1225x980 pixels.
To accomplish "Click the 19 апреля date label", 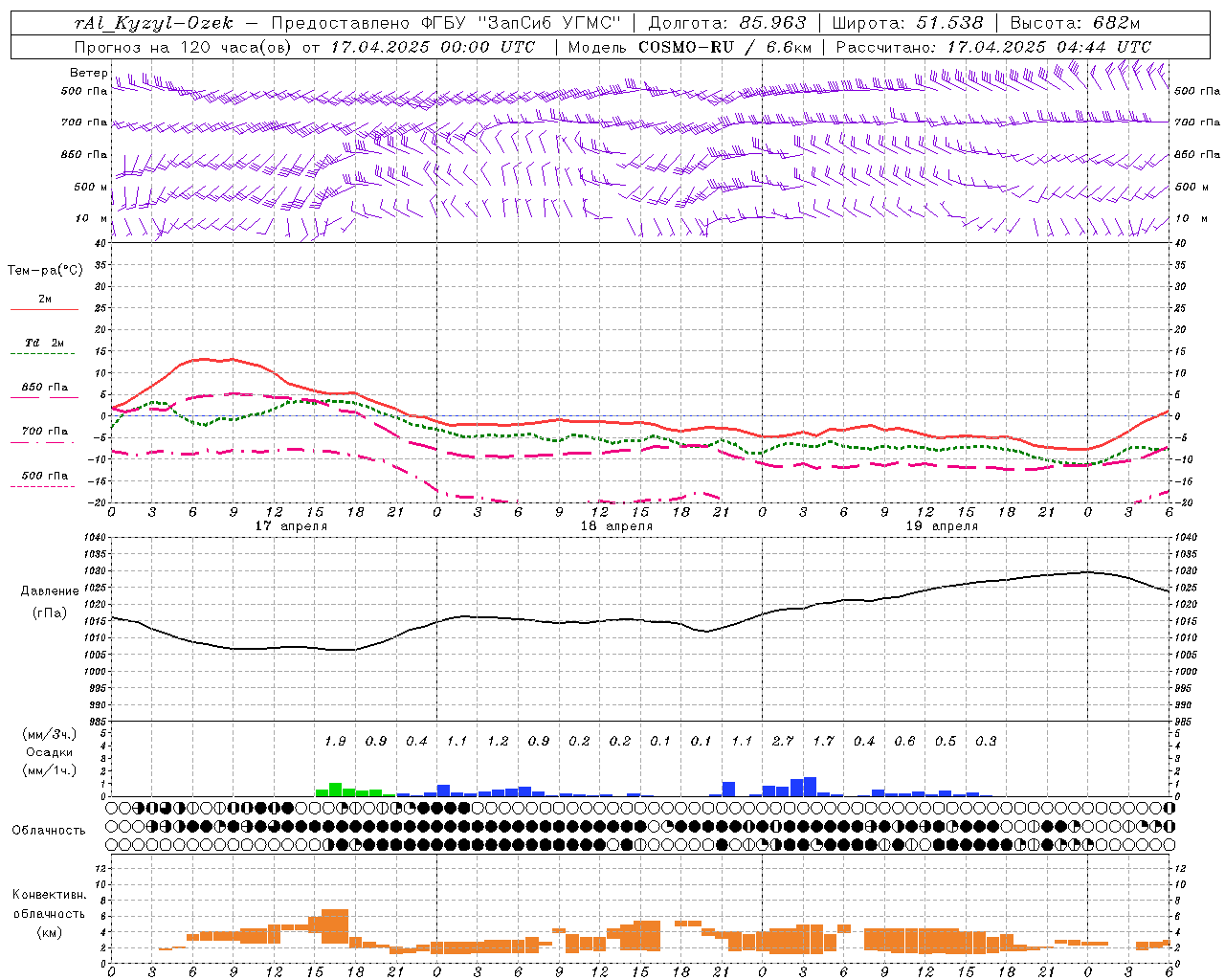I will click(x=942, y=526).
